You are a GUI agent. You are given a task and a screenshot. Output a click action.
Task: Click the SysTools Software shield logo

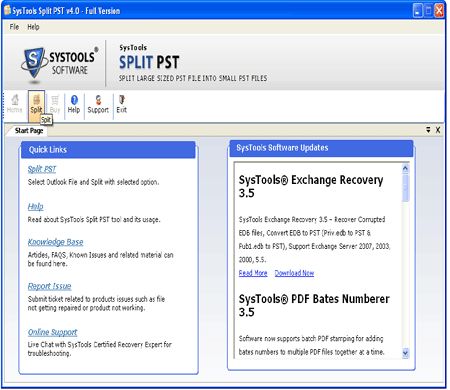point(33,63)
